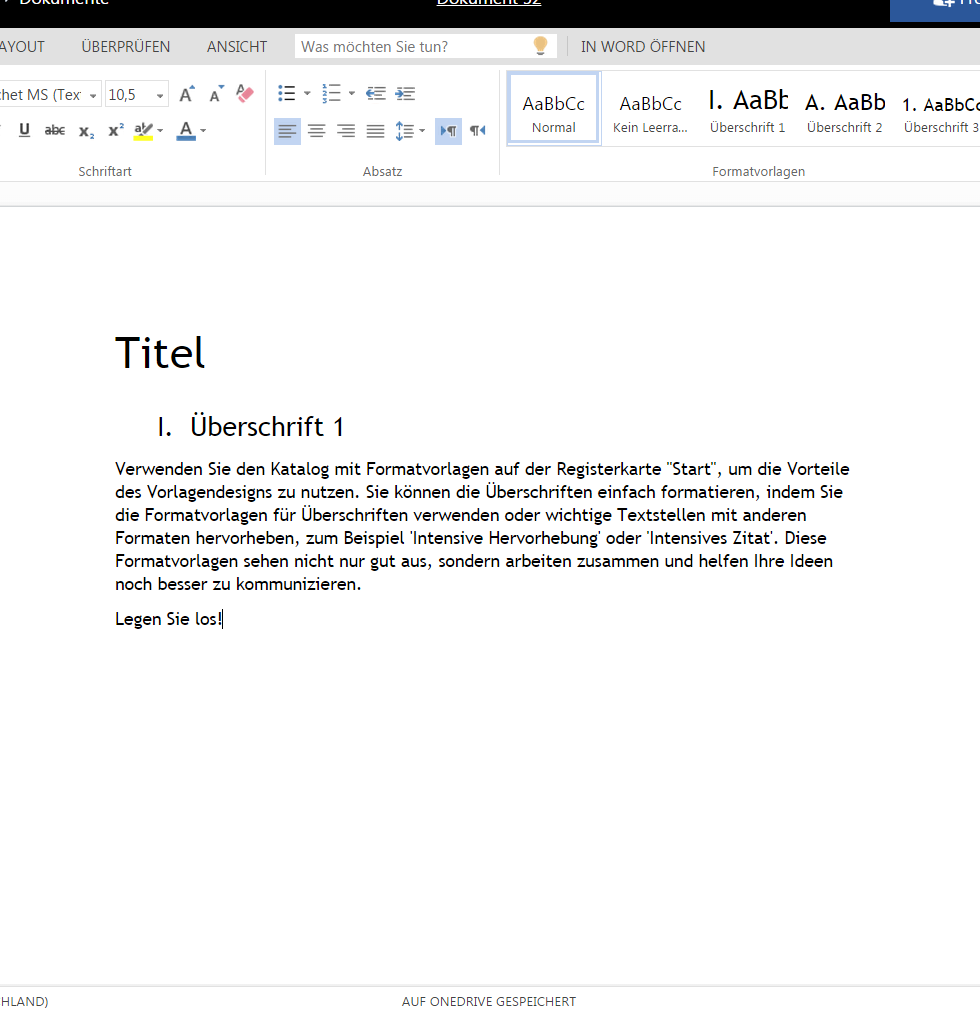Open the ÜBERPRÜFEN tab
Screen dimensions: 980x1014
pos(126,47)
